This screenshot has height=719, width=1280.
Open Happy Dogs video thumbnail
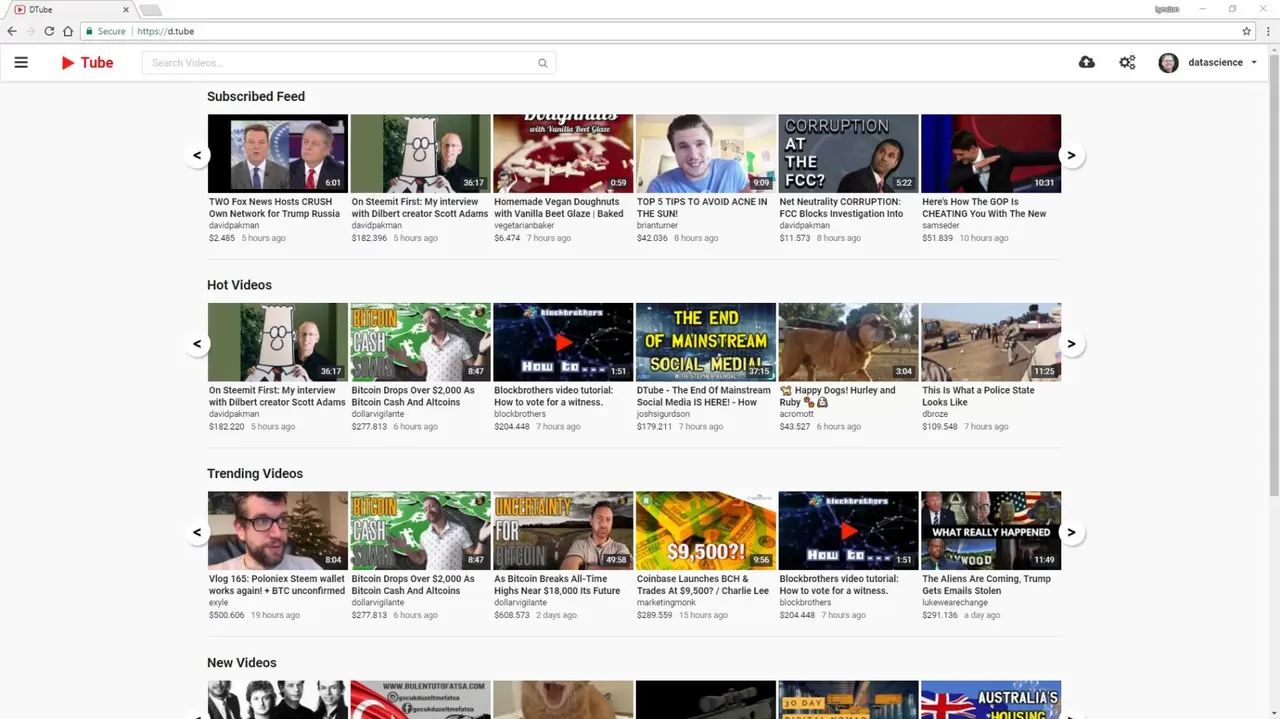(x=848, y=342)
